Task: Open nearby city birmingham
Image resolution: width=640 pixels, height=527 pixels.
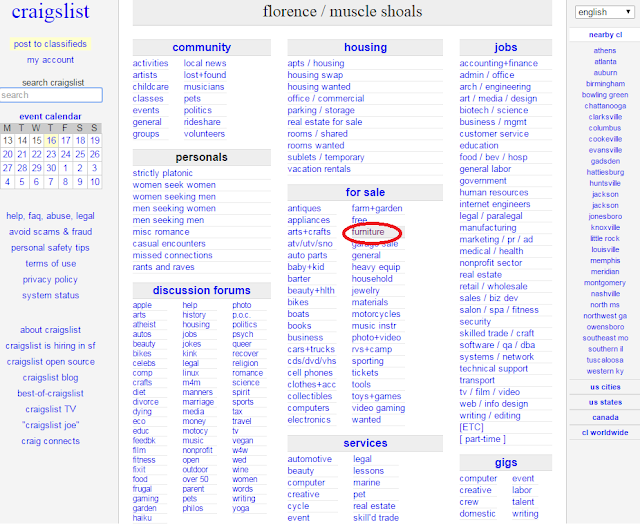Action: [x=605, y=84]
